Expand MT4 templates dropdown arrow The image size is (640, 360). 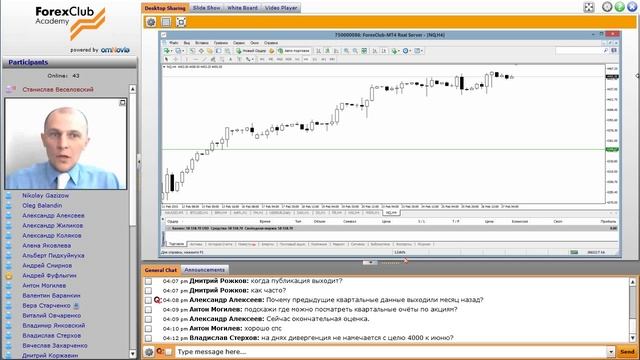422,51
